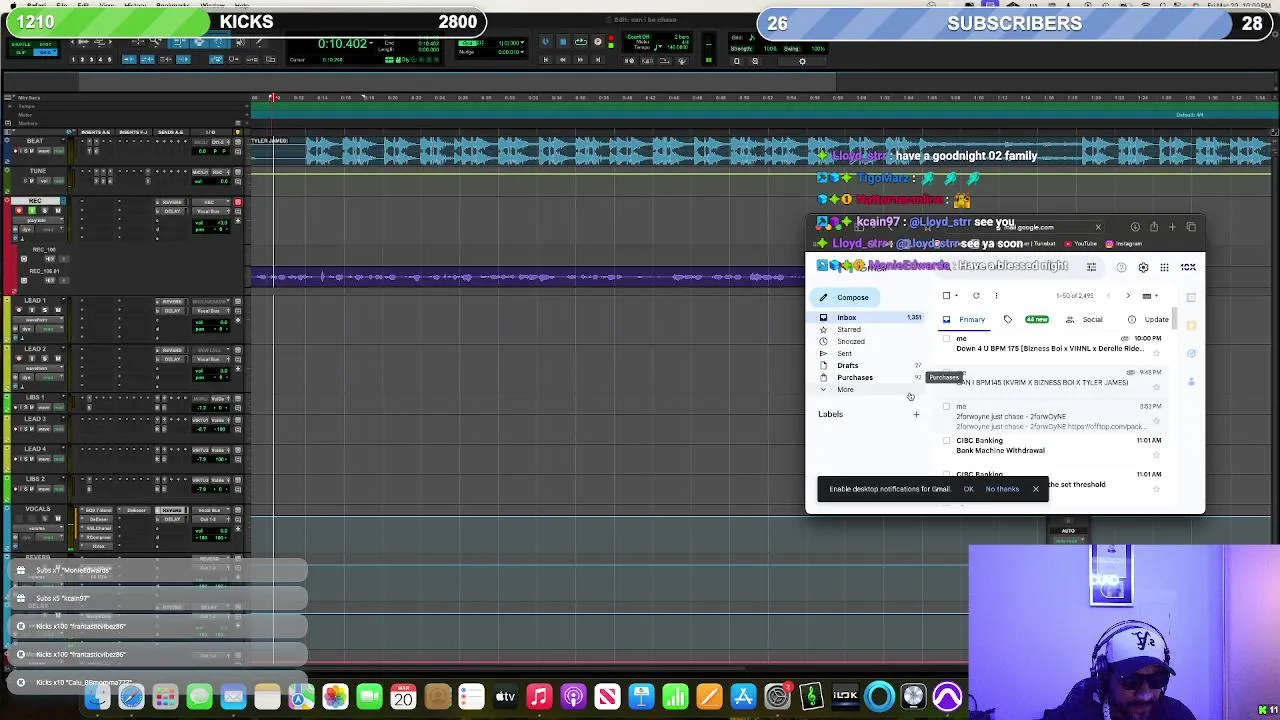Viewport: 1280px width, 720px height.
Task: Open Vocal Bus output selector on REC track
Action: [x=209, y=213]
